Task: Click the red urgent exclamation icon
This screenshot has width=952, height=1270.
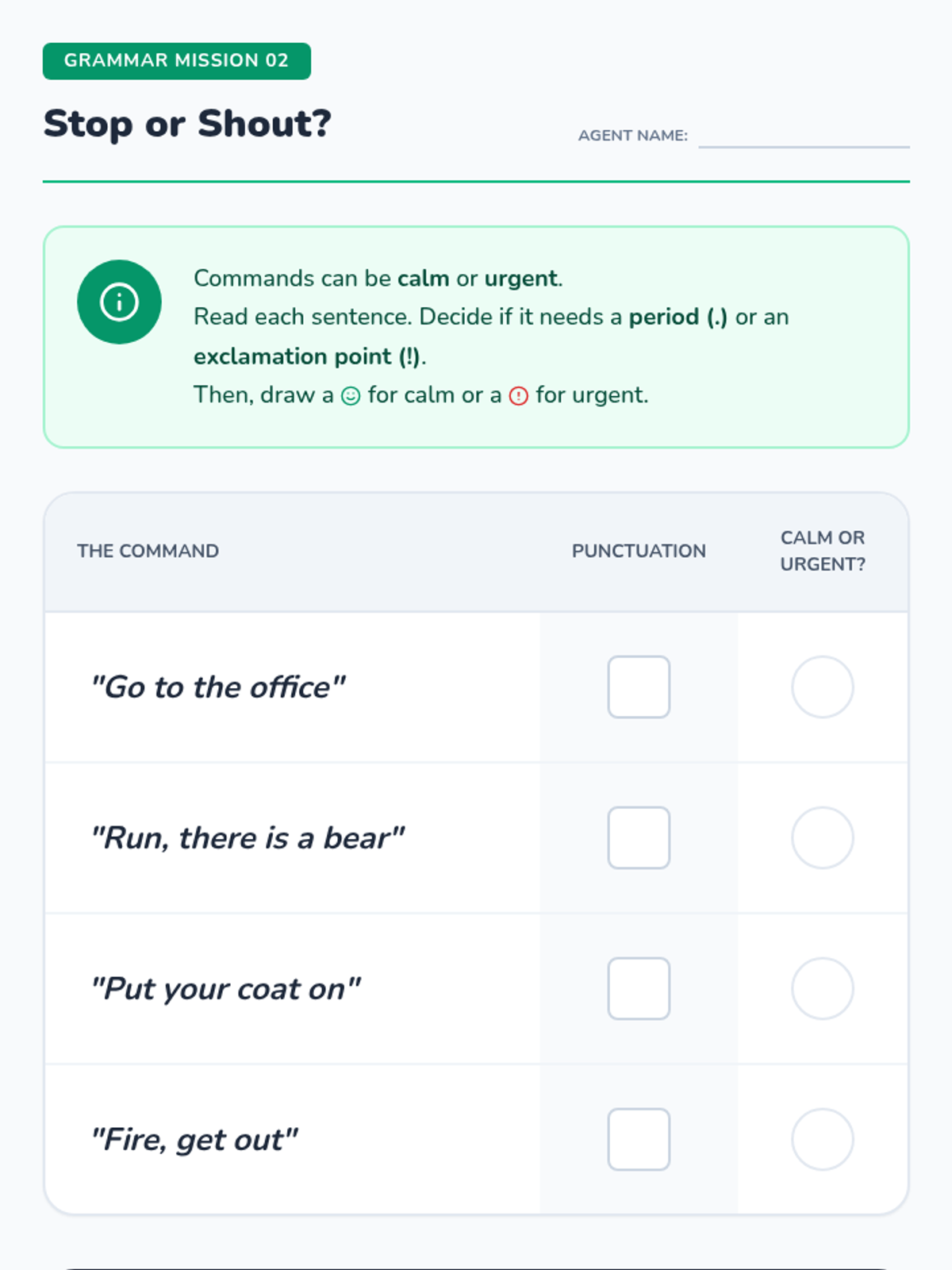Action: click(x=518, y=395)
